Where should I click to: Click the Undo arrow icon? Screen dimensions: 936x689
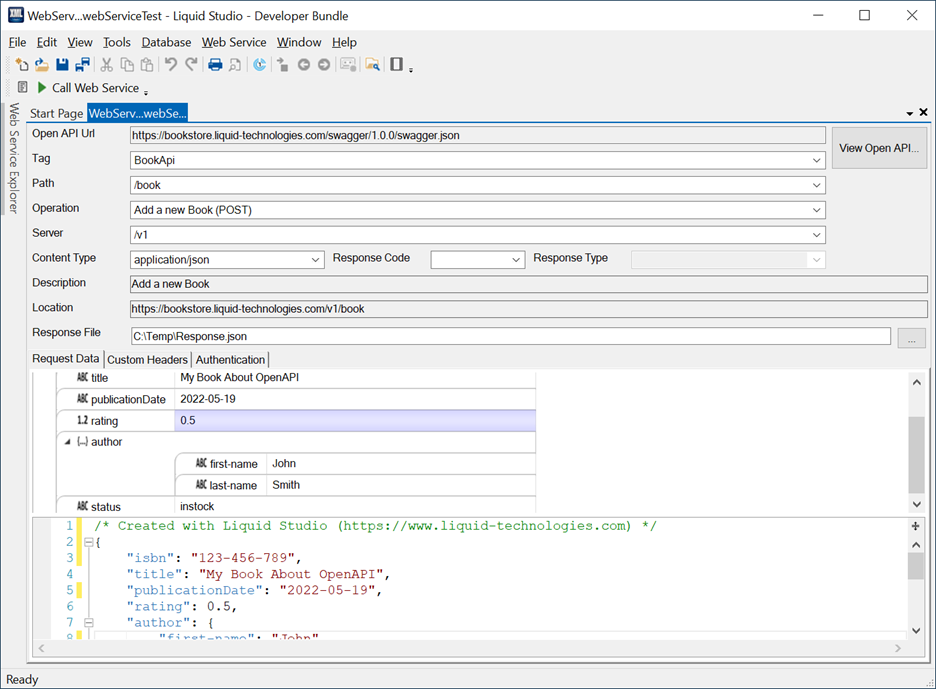point(170,65)
